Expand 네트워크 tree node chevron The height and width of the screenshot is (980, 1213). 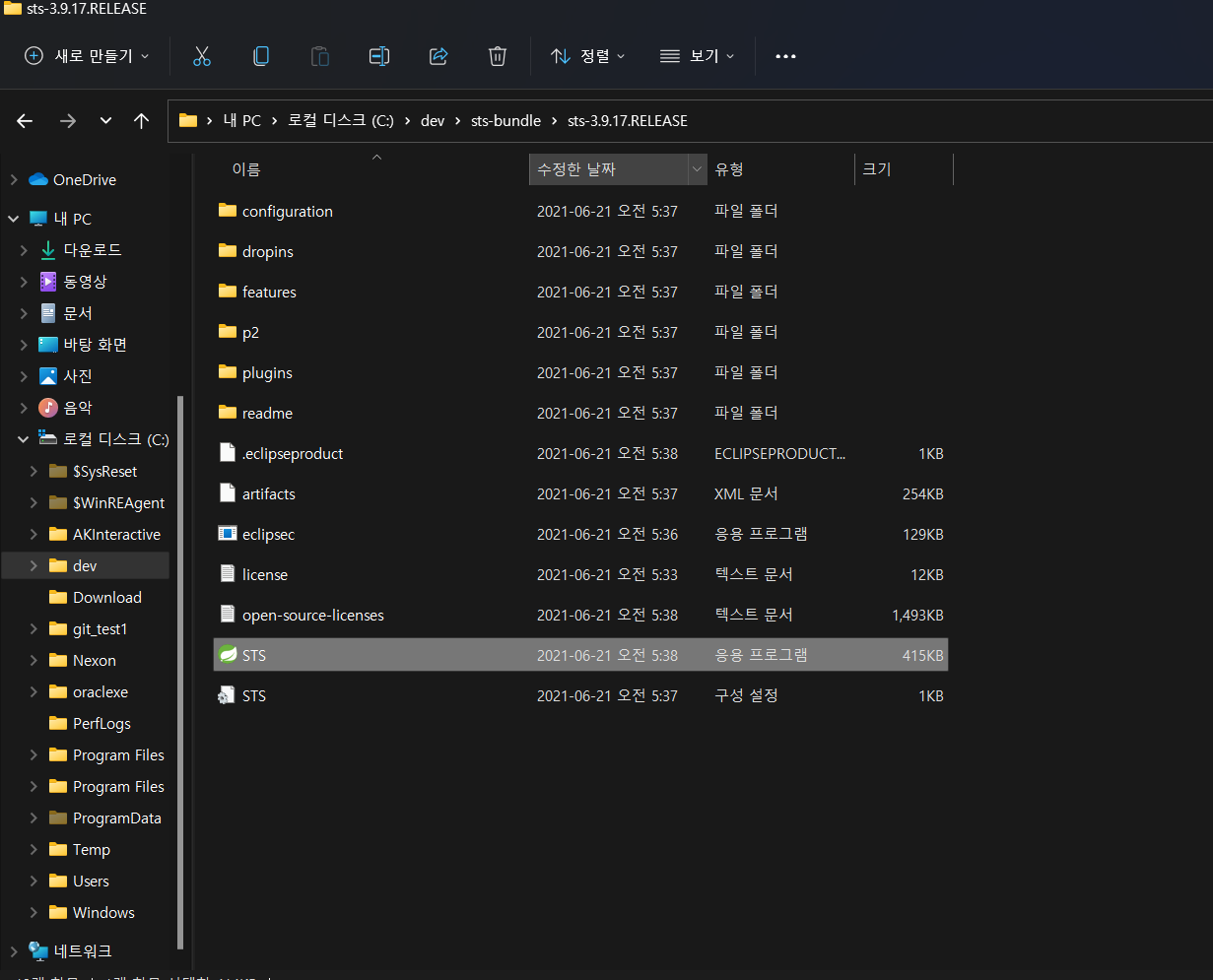14,951
